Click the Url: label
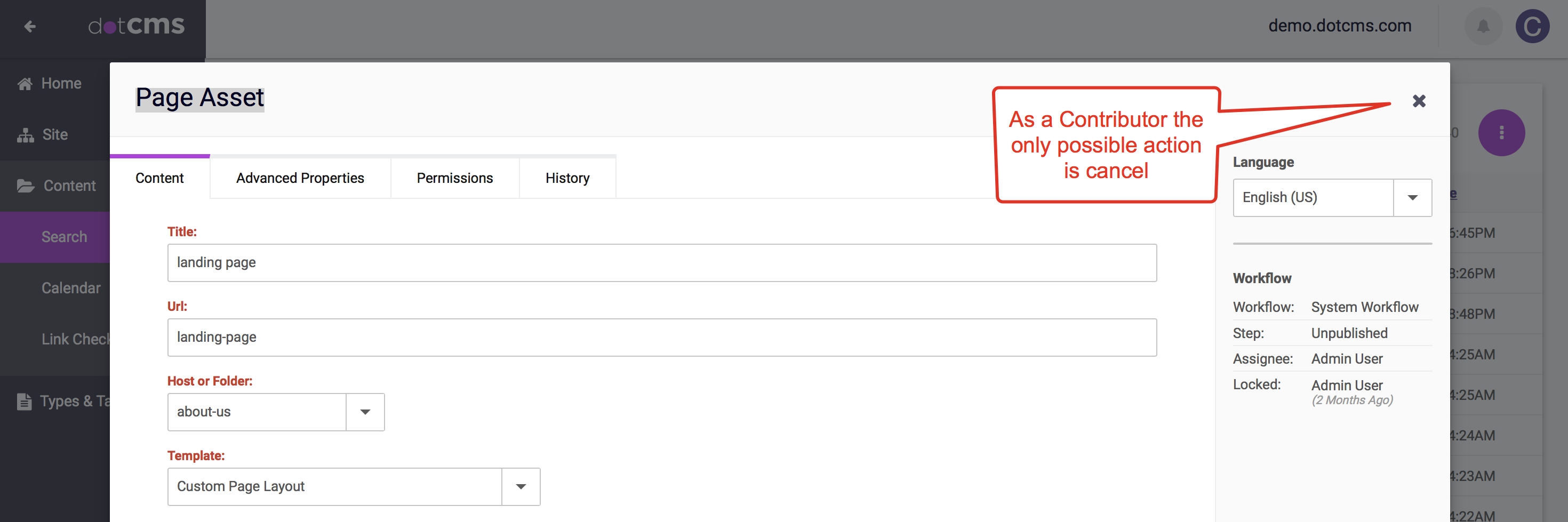Viewport: 1568px width, 522px height. tap(177, 307)
